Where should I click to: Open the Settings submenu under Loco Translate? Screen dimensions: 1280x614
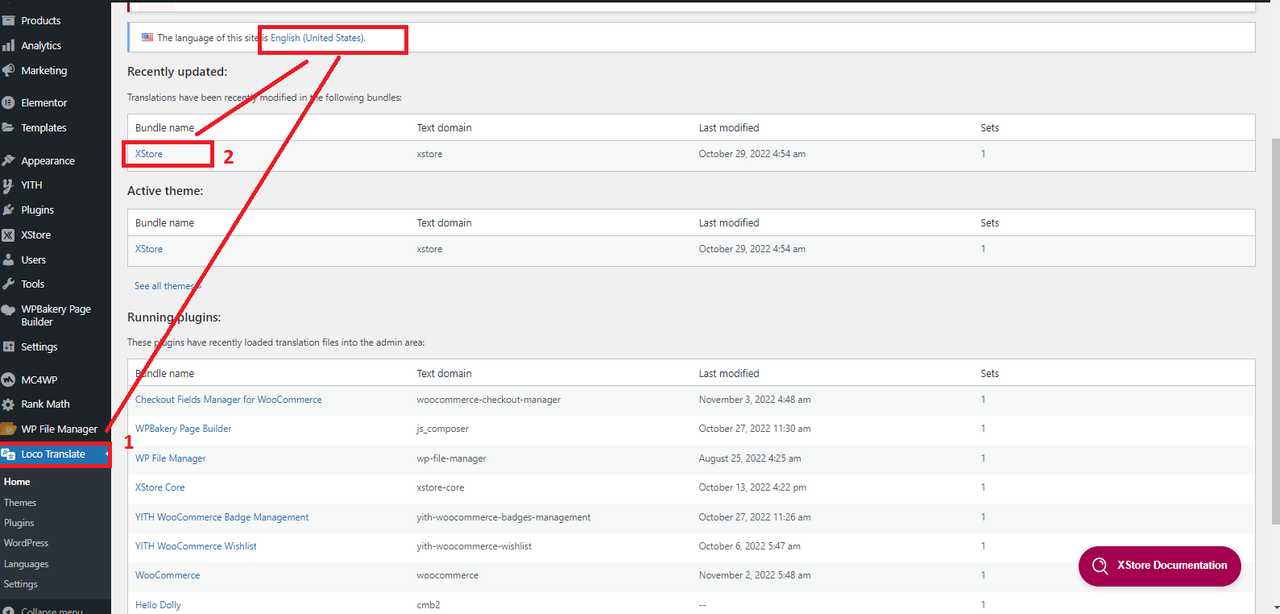21,584
